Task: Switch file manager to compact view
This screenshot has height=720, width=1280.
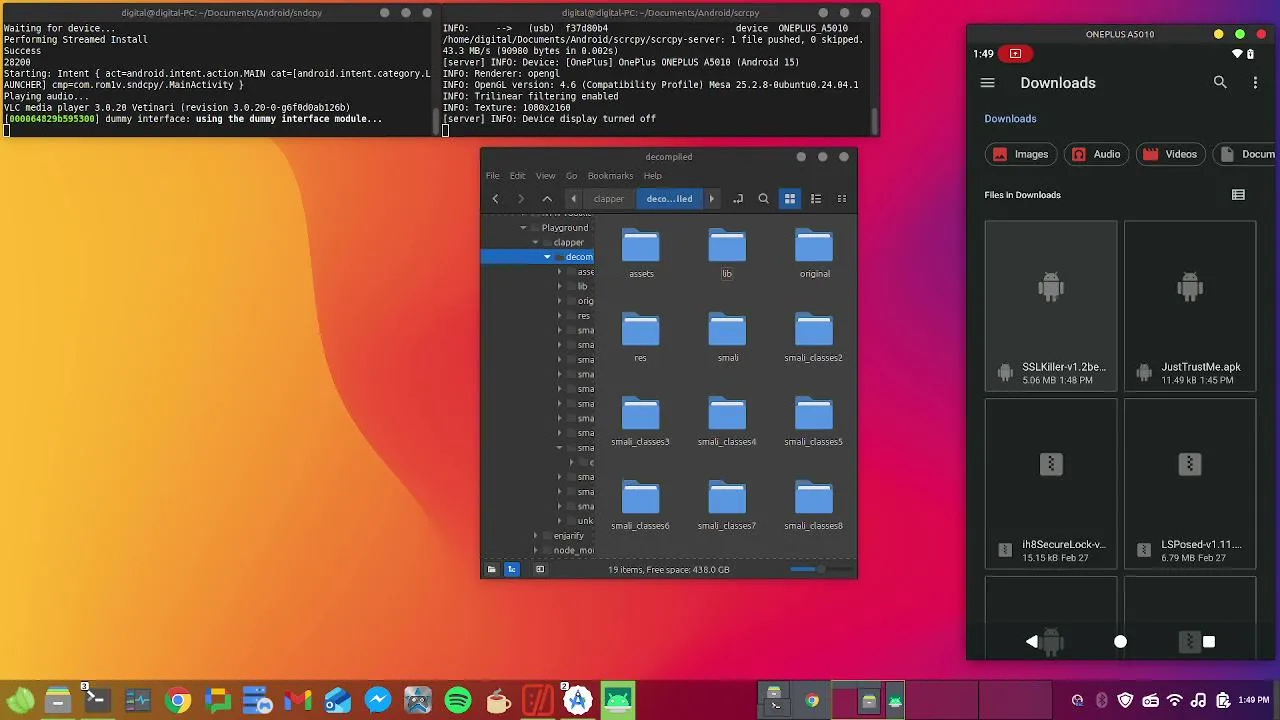Action: (842, 199)
